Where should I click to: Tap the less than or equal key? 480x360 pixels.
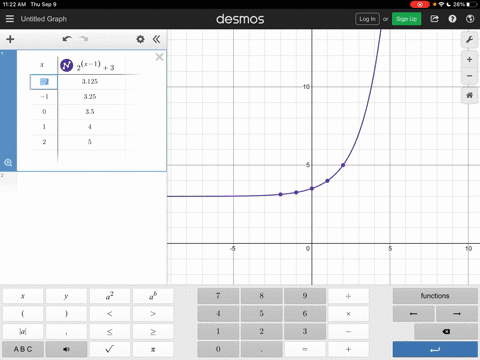click(110, 332)
